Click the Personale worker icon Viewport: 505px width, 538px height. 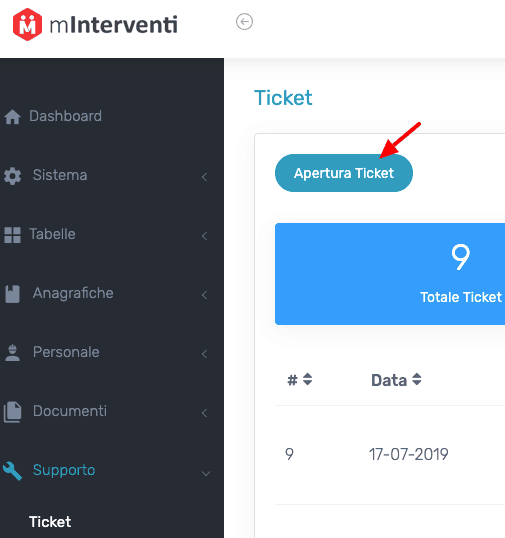[12, 353]
